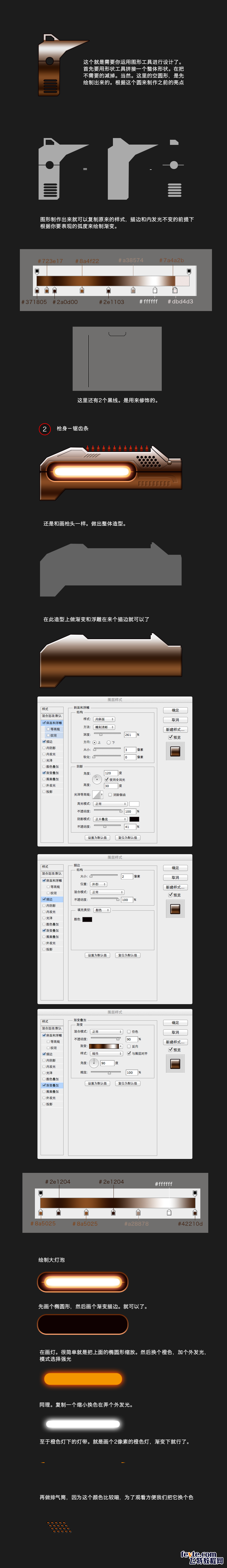Open the 混合模式 dropdown in the Stroke dialog
The width and height of the screenshot is (227, 1568).
(x=107, y=892)
